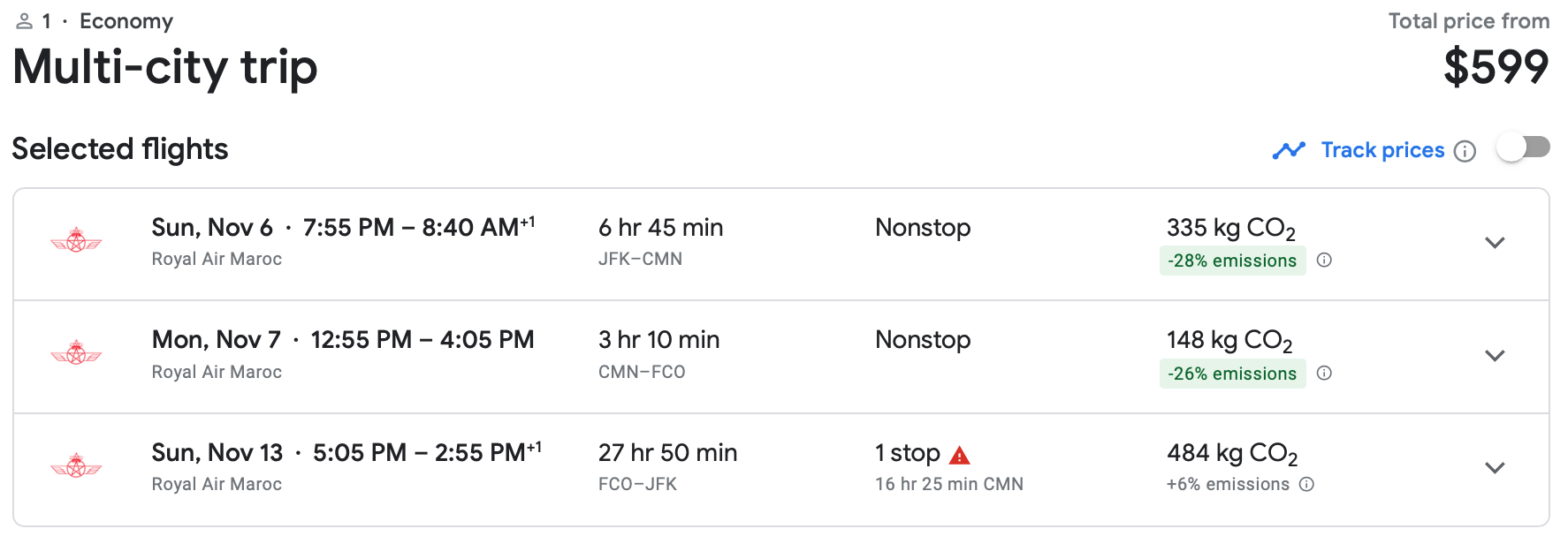Viewport: 1568px width, 544px height.
Task: Click info icon beside -28% emissions
Action: point(1324,260)
